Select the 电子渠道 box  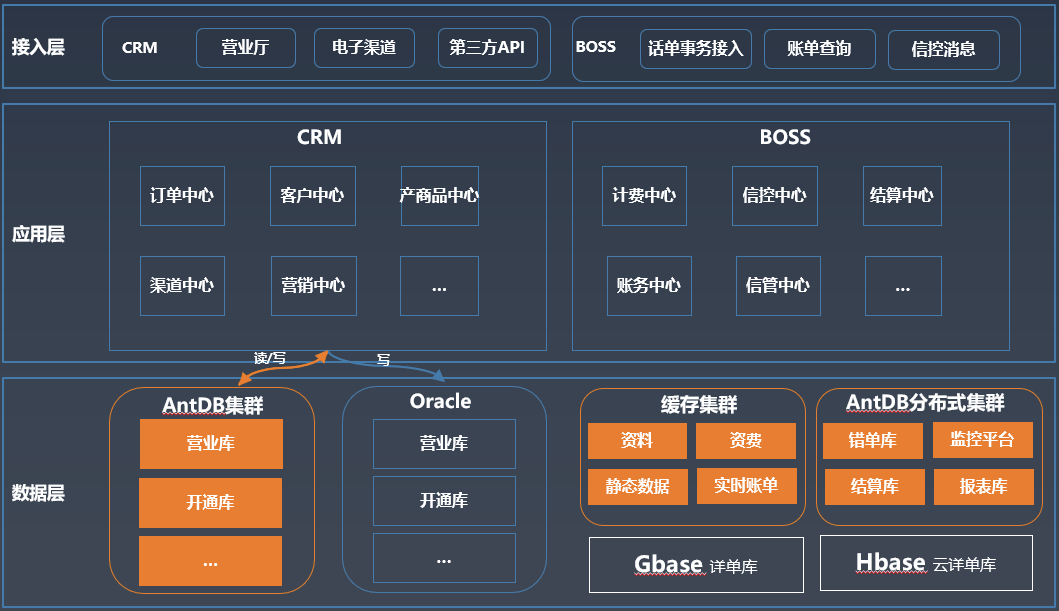pyautogui.click(x=364, y=48)
